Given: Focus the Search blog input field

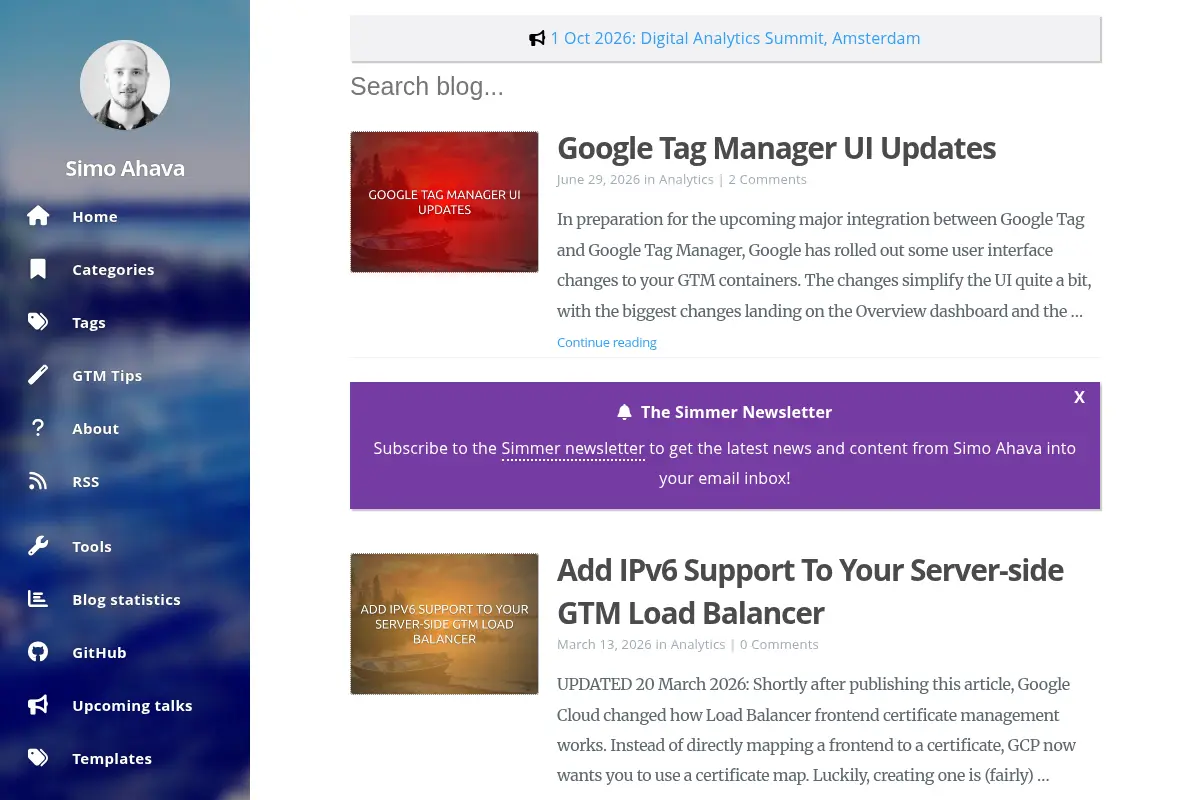Looking at the screenshot, I should click(725, 86).
